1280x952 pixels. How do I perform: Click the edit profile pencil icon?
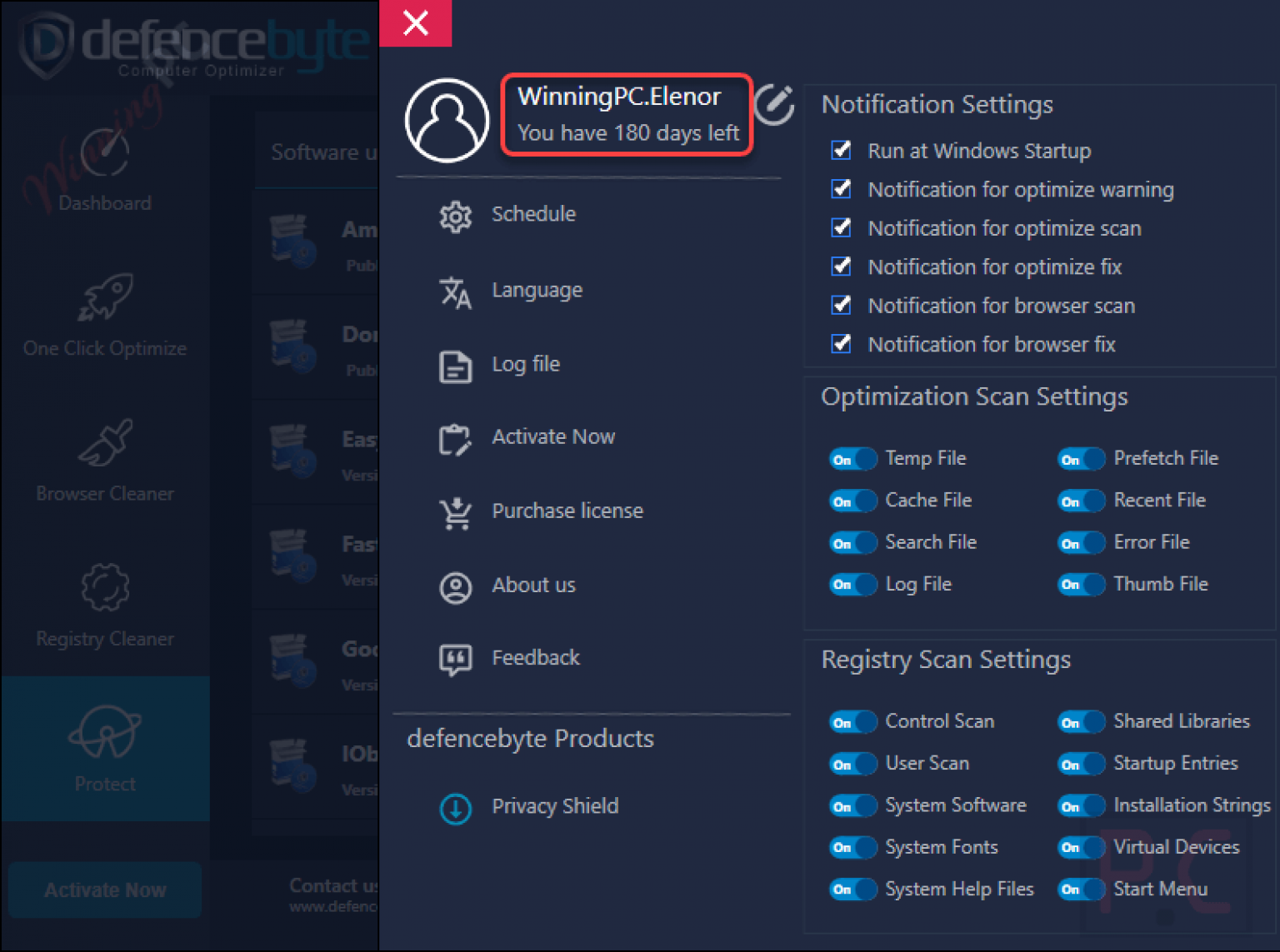pyautogui.click(x=774, y=104)
